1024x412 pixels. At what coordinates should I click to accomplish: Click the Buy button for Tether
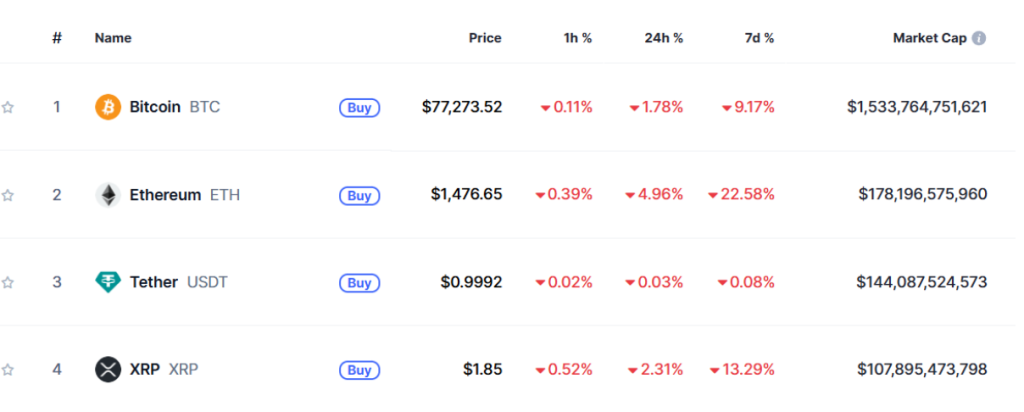click(x=359, y=283)
